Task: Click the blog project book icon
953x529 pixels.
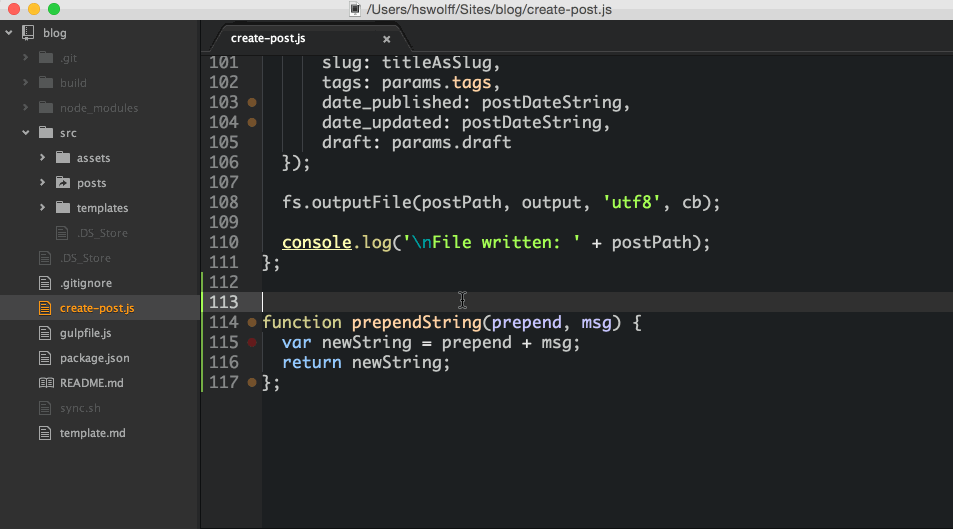Action: point(29,33)
